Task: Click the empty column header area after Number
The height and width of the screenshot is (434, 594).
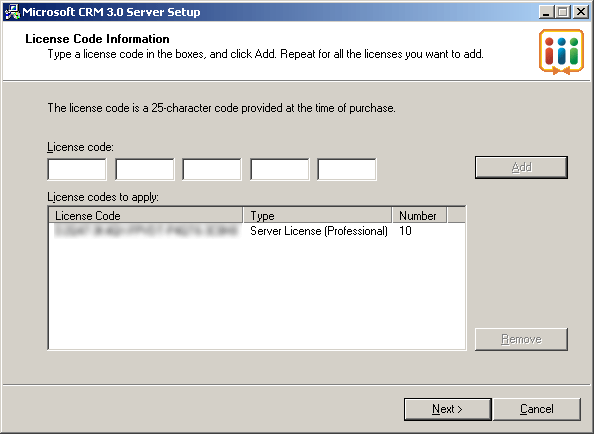Action: 456,215
